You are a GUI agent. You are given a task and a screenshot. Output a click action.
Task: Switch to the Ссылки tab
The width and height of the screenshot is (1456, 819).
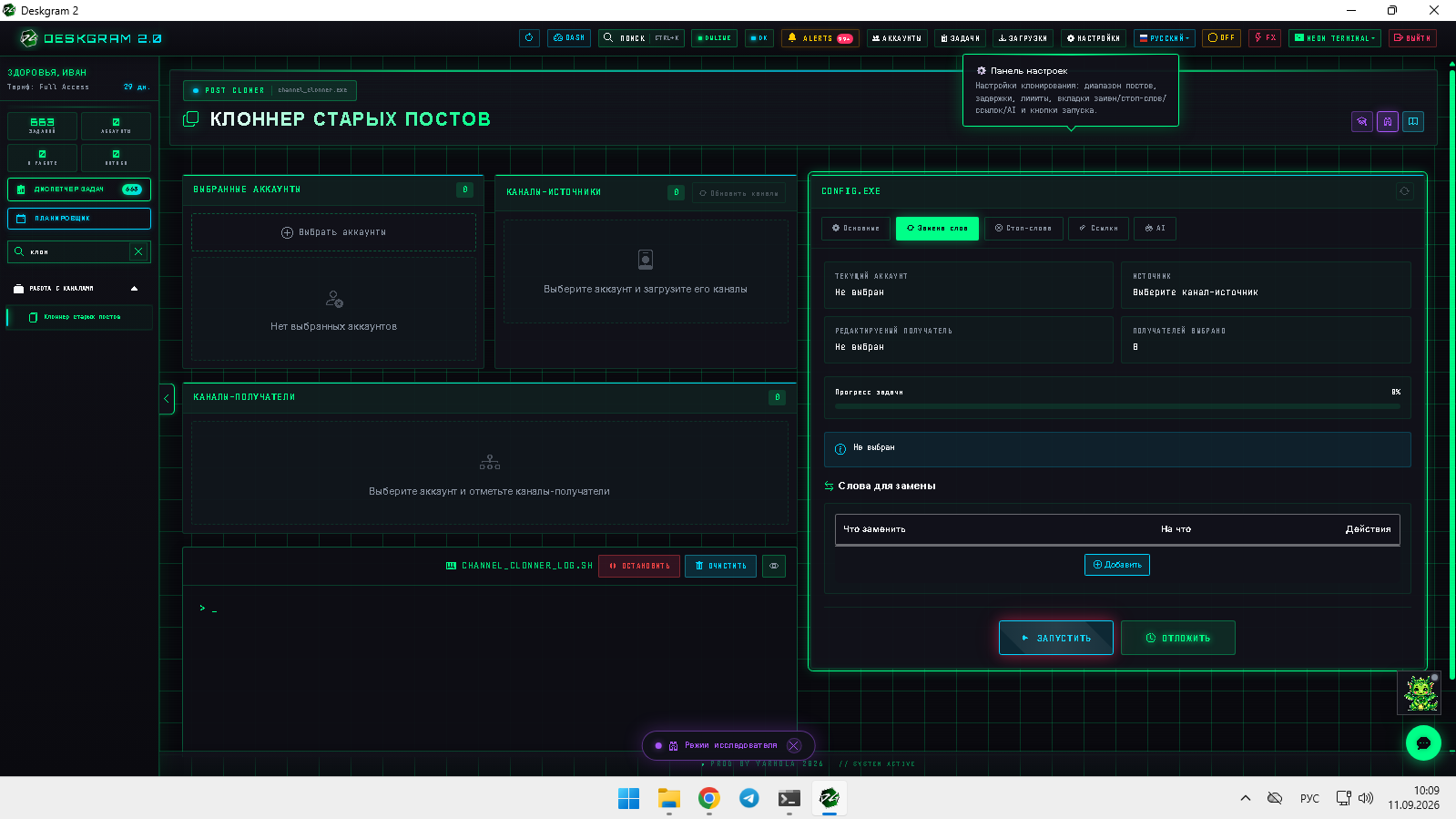click(1099, 229)
